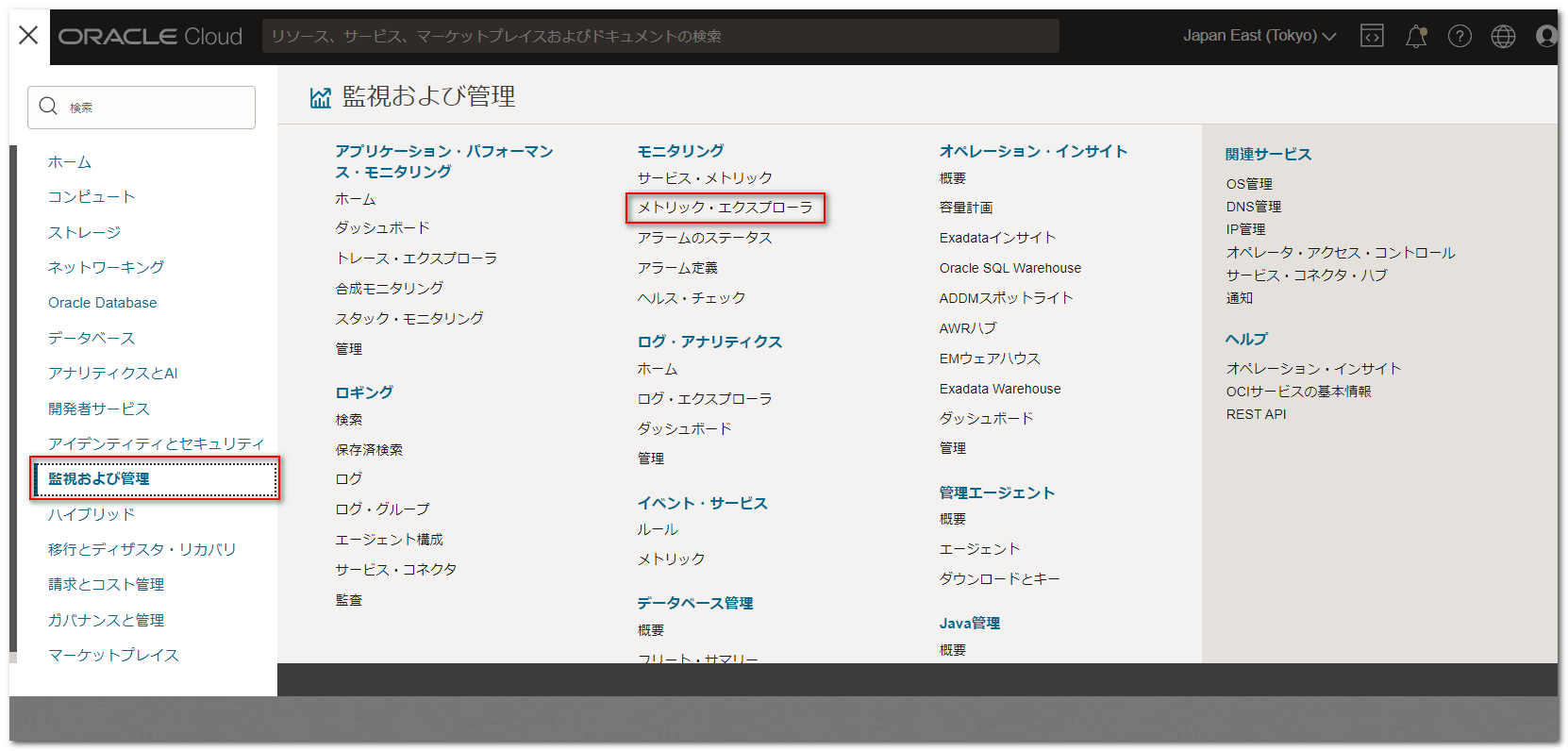Open エージェント構成 link
Screen dimensions: 1568x751
[x=390, y=540]
